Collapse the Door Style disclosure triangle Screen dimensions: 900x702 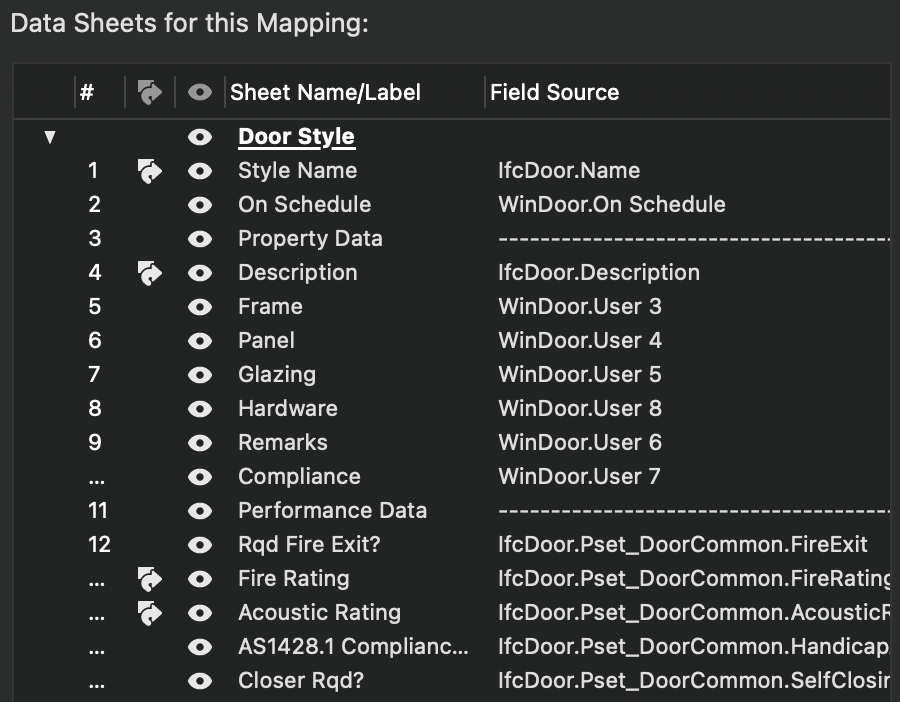50,137
